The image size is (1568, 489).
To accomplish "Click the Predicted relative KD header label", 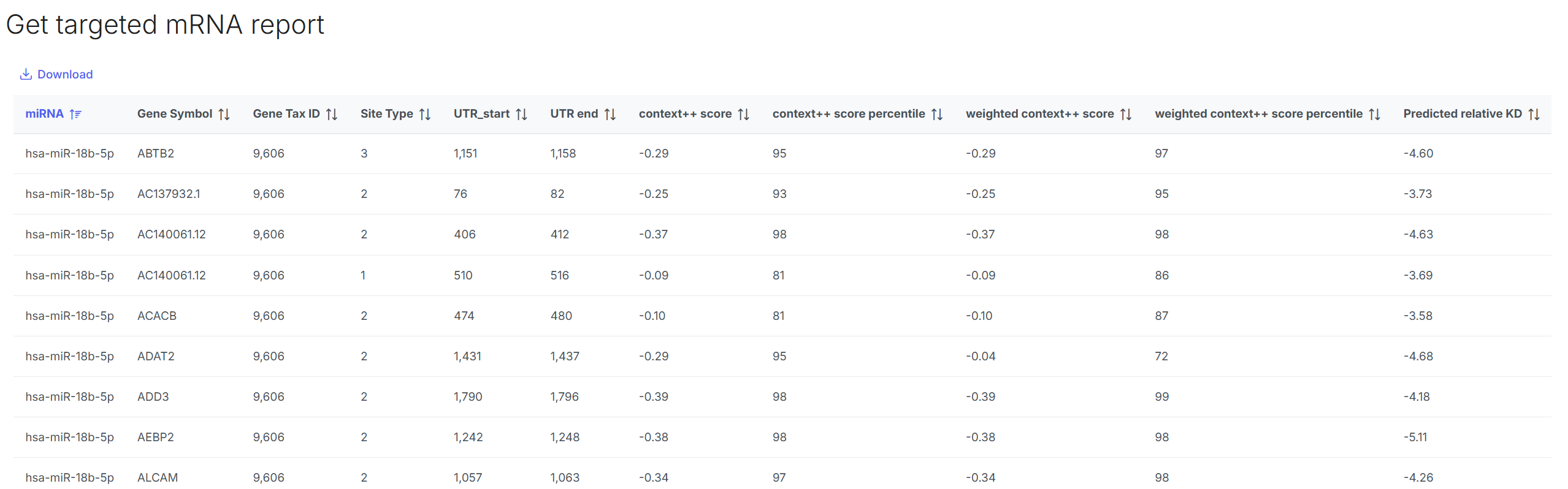I will 1463,114.
